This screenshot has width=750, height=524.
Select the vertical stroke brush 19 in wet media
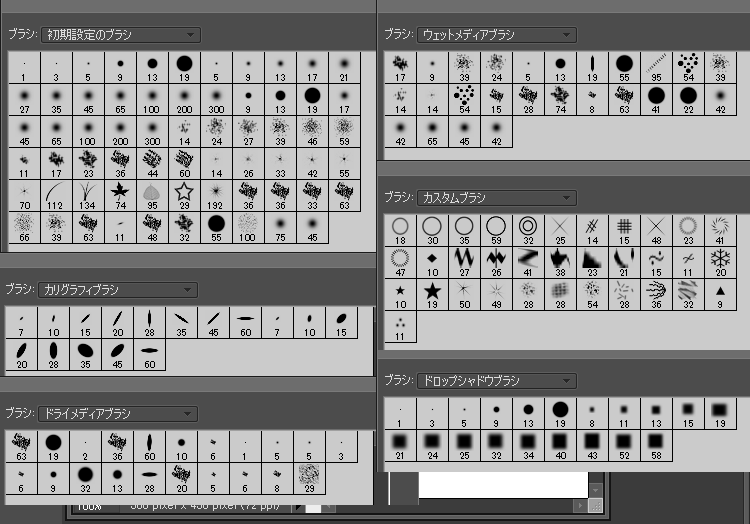point(592,68)
